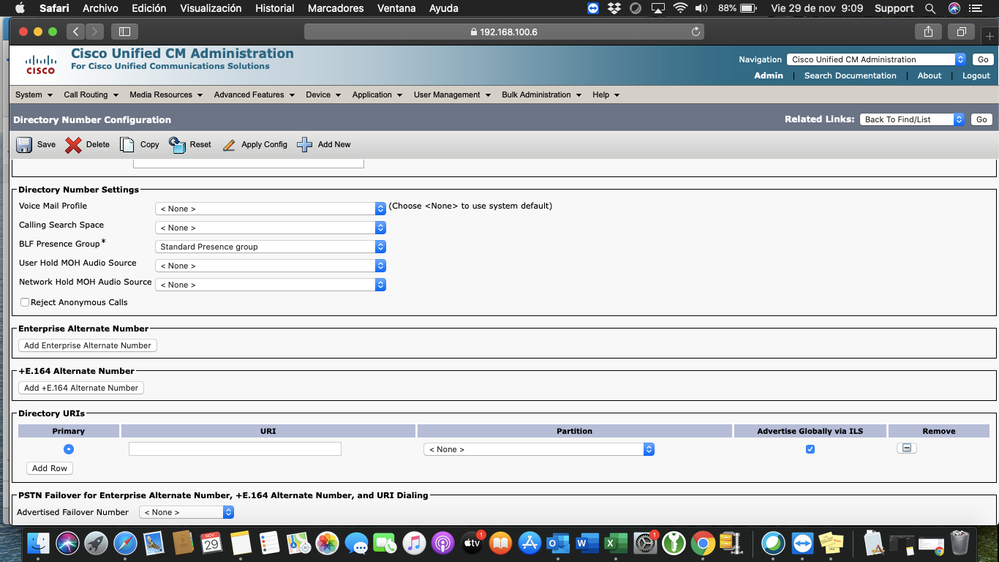Screen dimensions: 999x562
Task: Open Network Hold MOH Audio Source dropdown
Action: point(270,285)
